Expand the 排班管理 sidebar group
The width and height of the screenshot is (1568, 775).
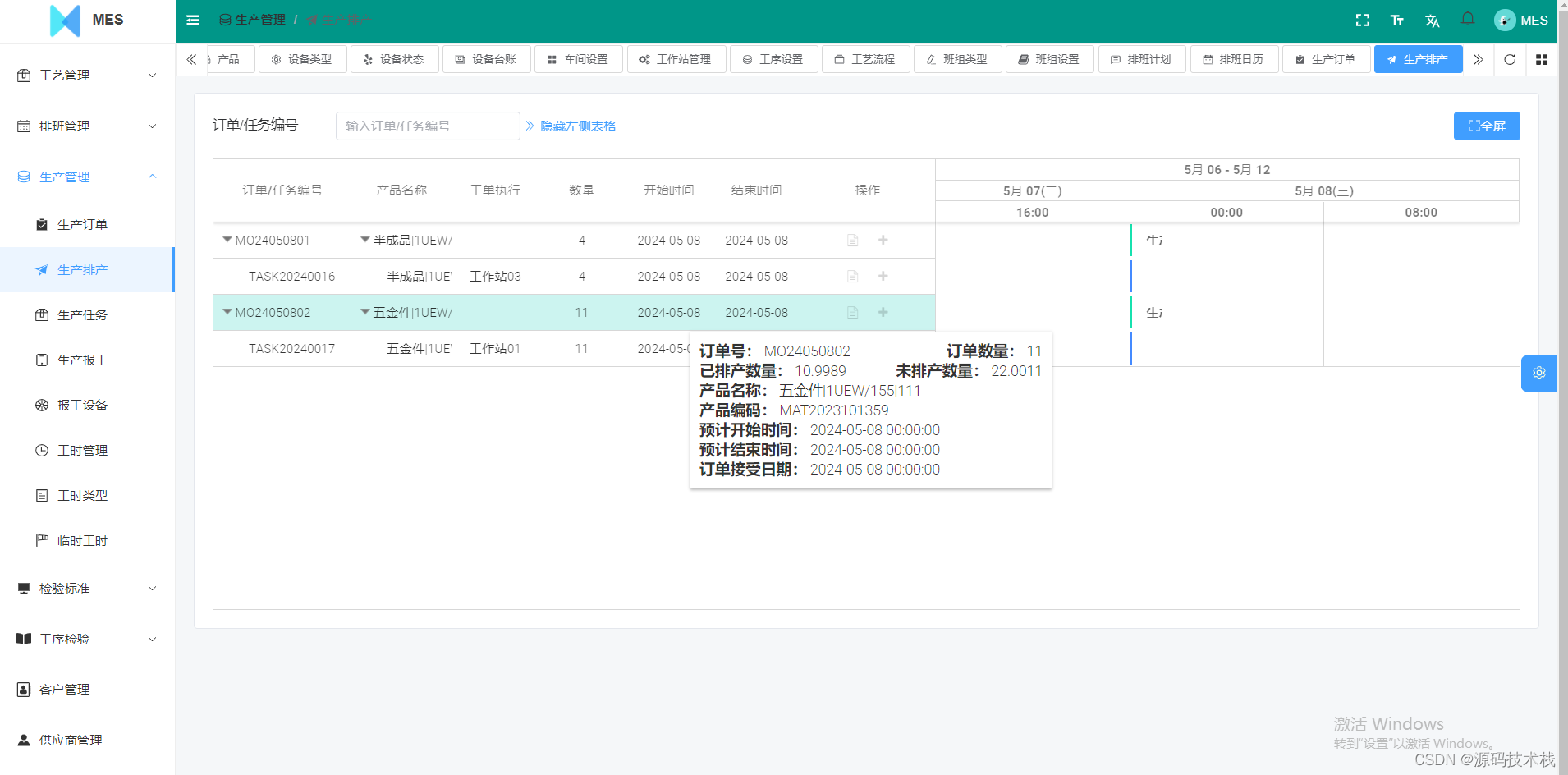point(87,126)
